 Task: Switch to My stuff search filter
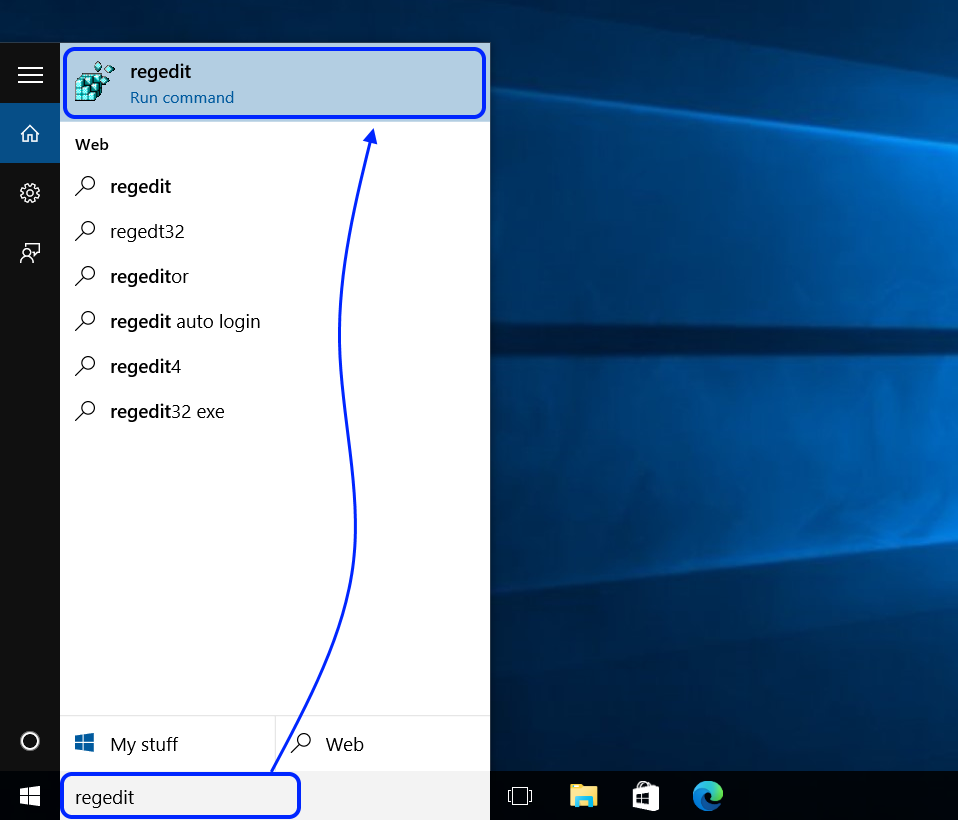pos(168,744)
